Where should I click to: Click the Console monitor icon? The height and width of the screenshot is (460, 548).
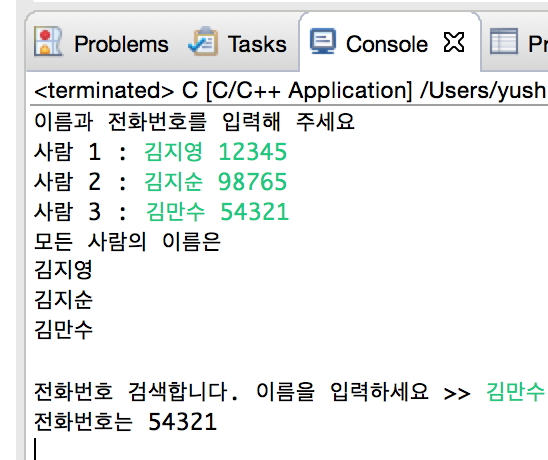coord(323,41)
